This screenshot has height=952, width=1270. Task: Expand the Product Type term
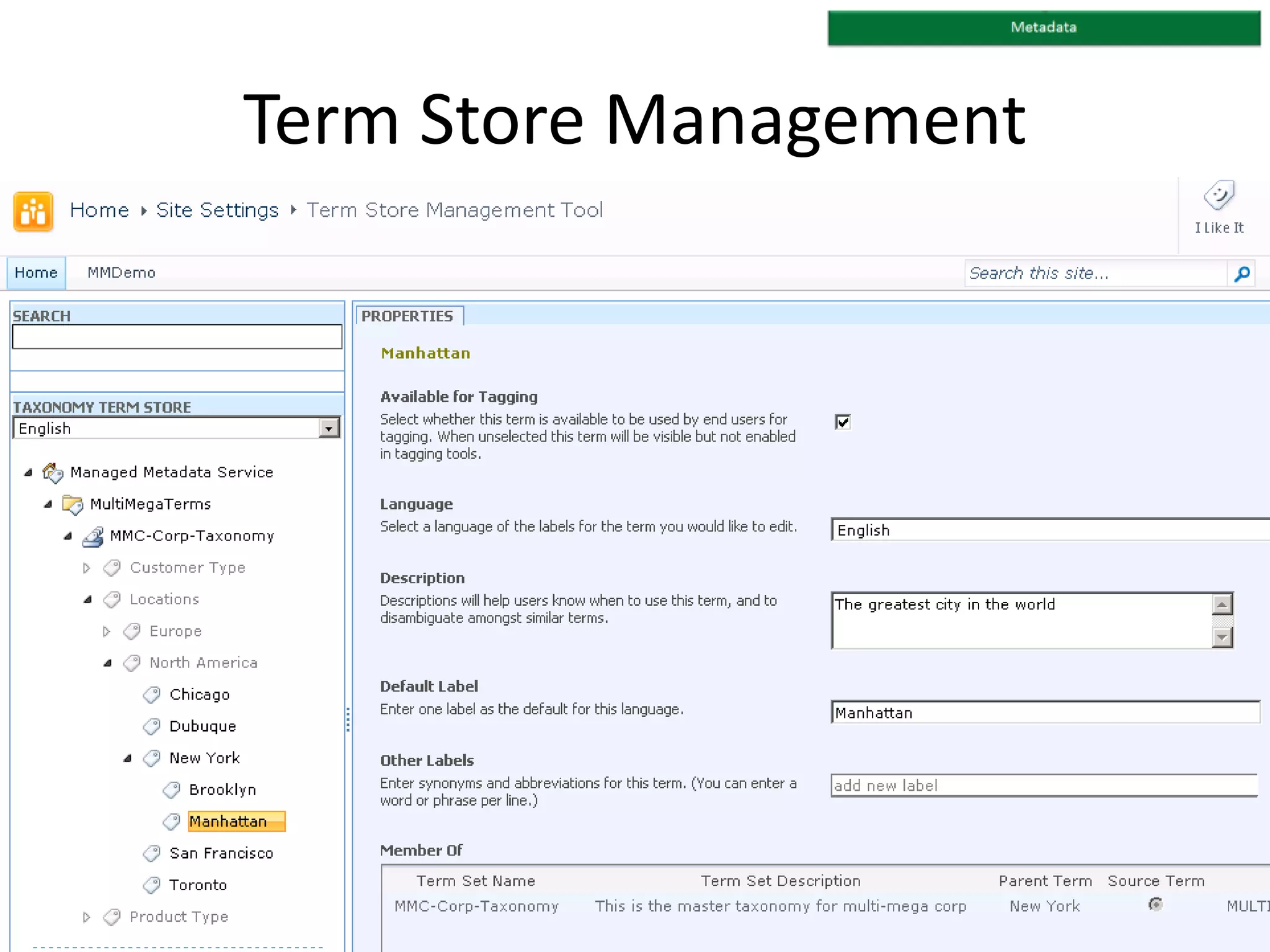87,917
